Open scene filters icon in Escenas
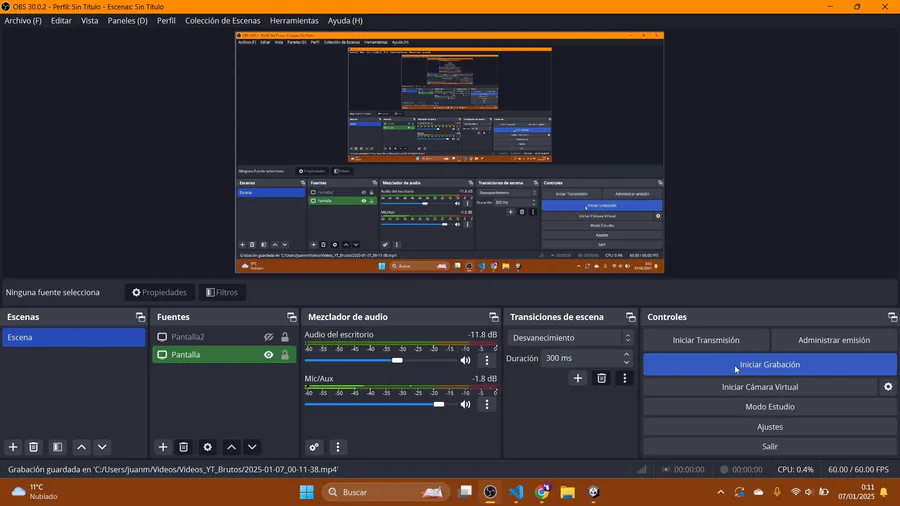 [57, 447]
